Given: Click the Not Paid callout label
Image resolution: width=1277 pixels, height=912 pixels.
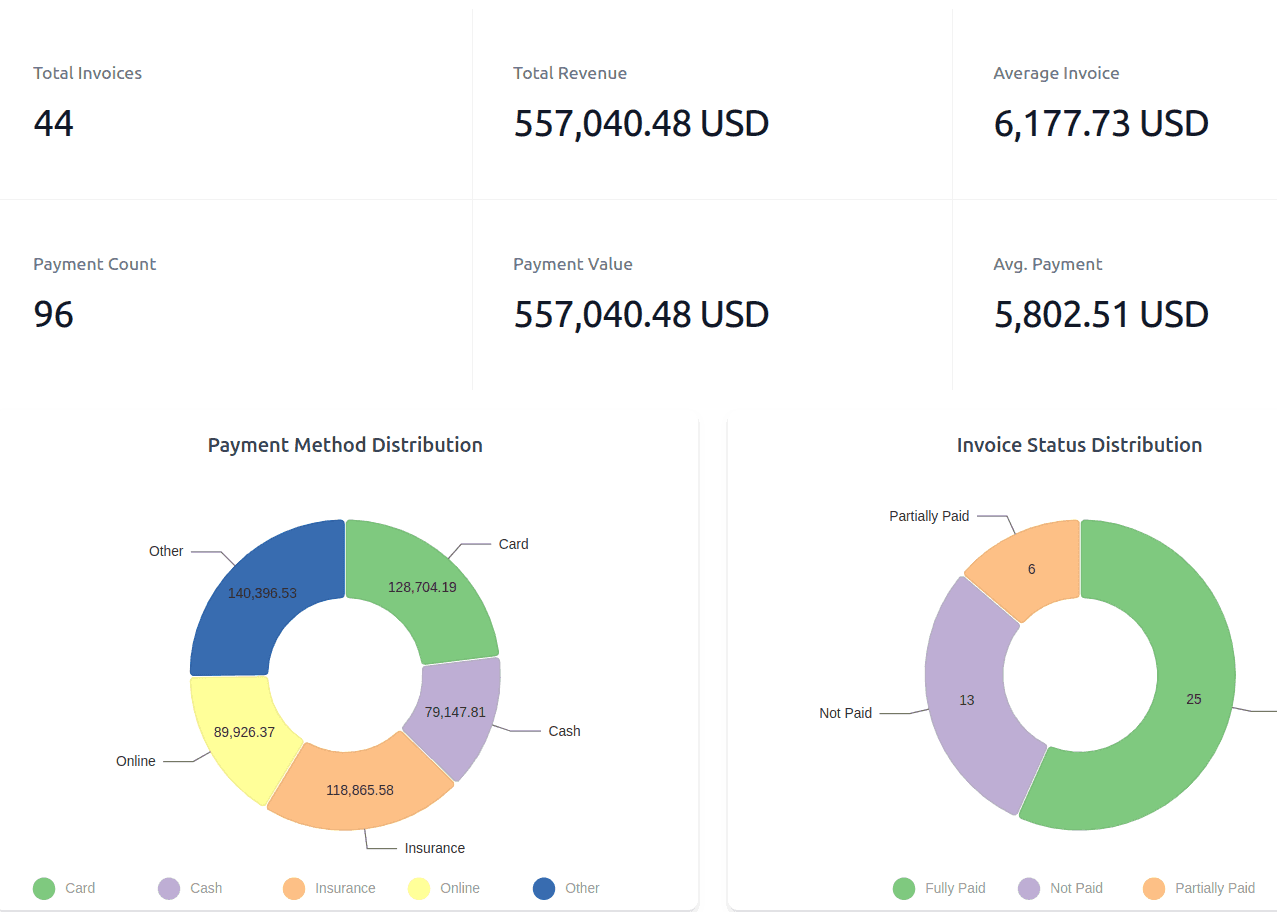Looking at the screenshot, I should click(846, 713).
